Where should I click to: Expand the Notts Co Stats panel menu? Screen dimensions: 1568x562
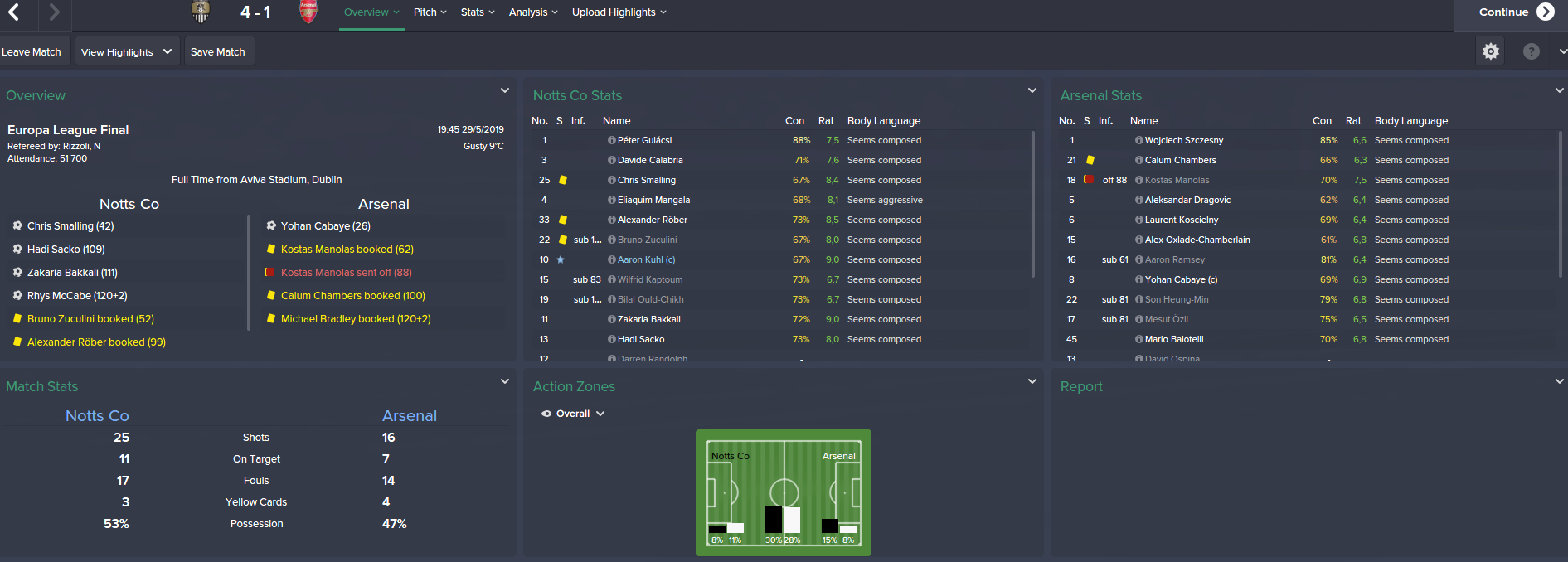pos(1032,90)
